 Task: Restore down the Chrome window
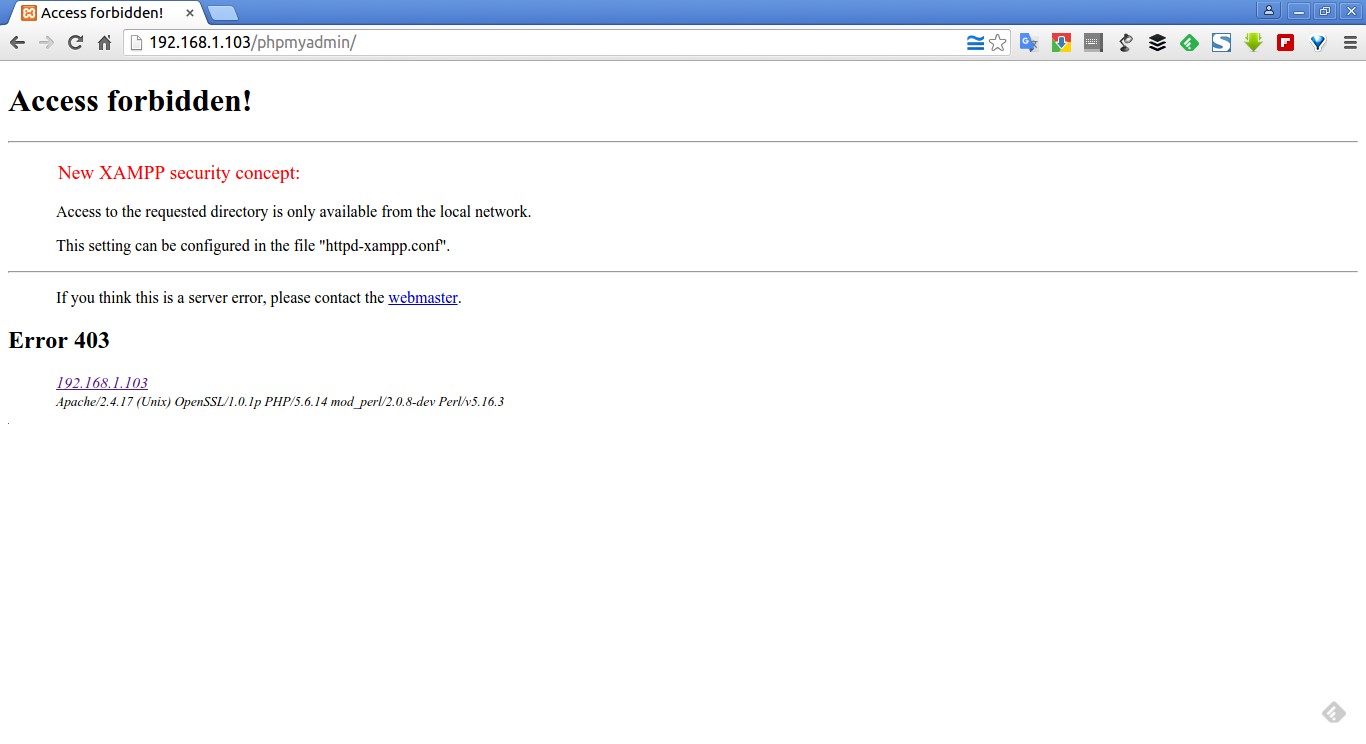(1325, 11)
